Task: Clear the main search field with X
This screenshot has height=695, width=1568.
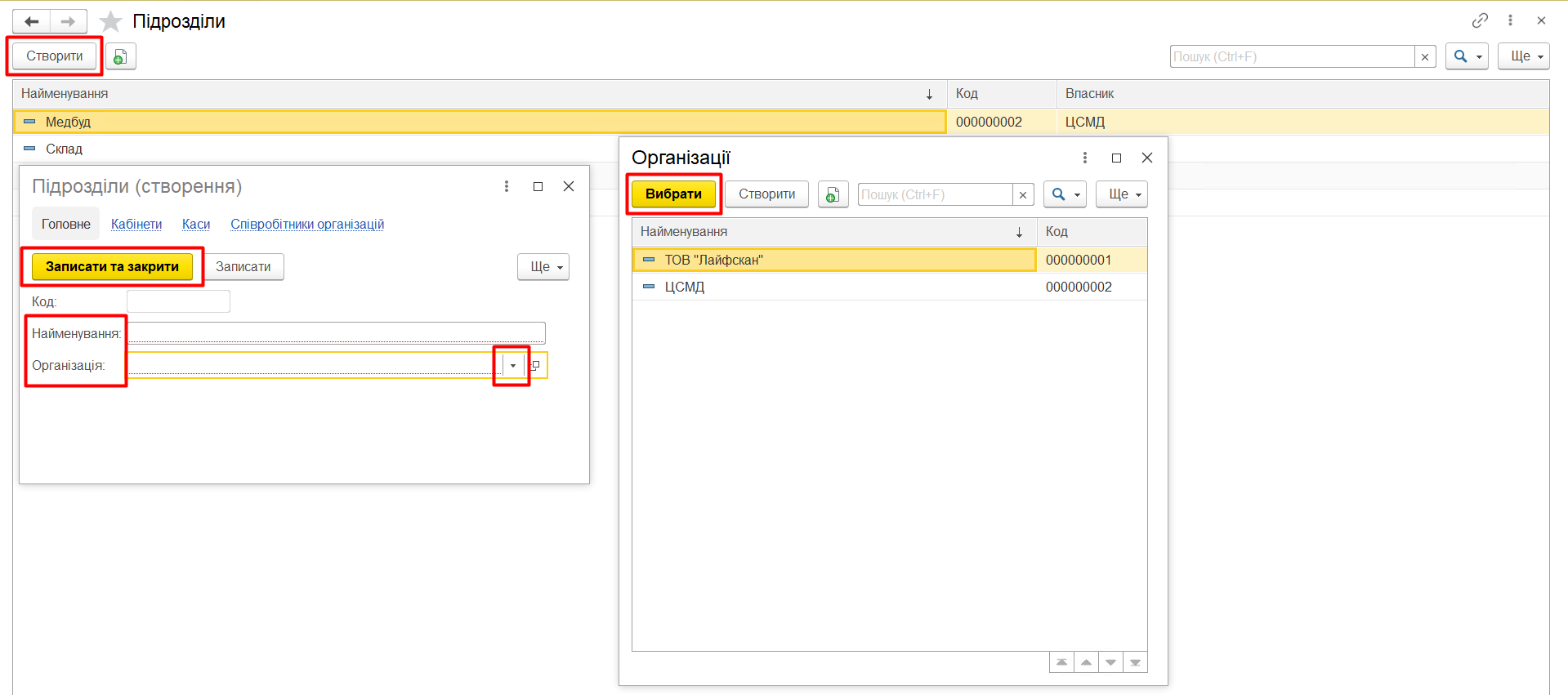Action: pos(1425,56)
